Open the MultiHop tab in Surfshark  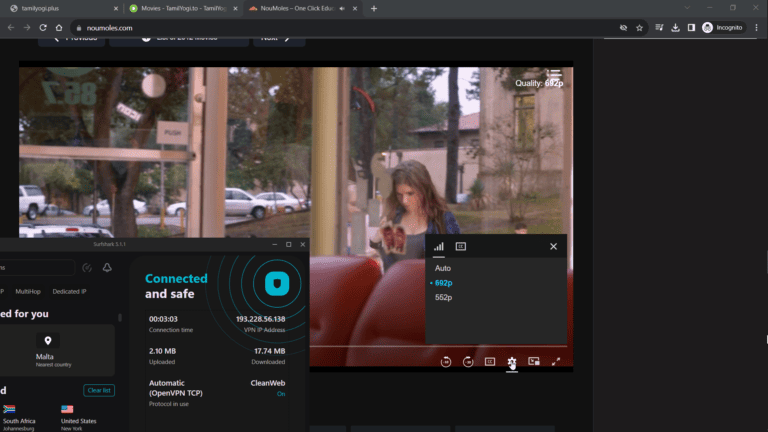(28, 291)
